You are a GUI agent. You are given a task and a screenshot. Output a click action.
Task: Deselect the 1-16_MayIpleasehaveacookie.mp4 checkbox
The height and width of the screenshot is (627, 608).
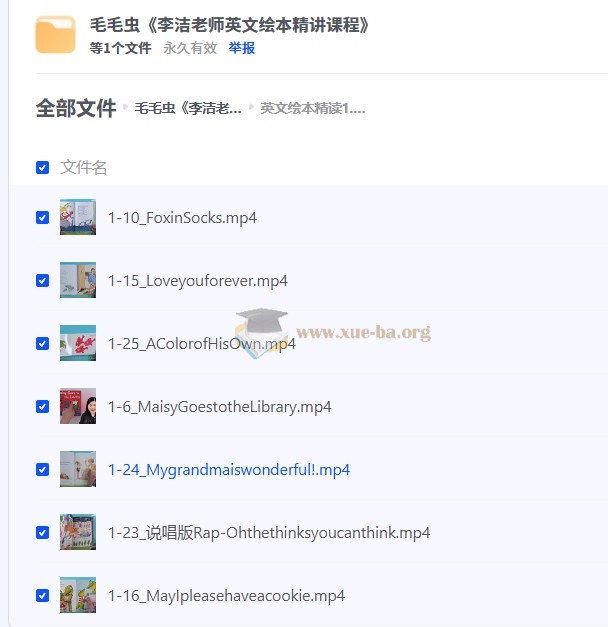coord(42,596)
